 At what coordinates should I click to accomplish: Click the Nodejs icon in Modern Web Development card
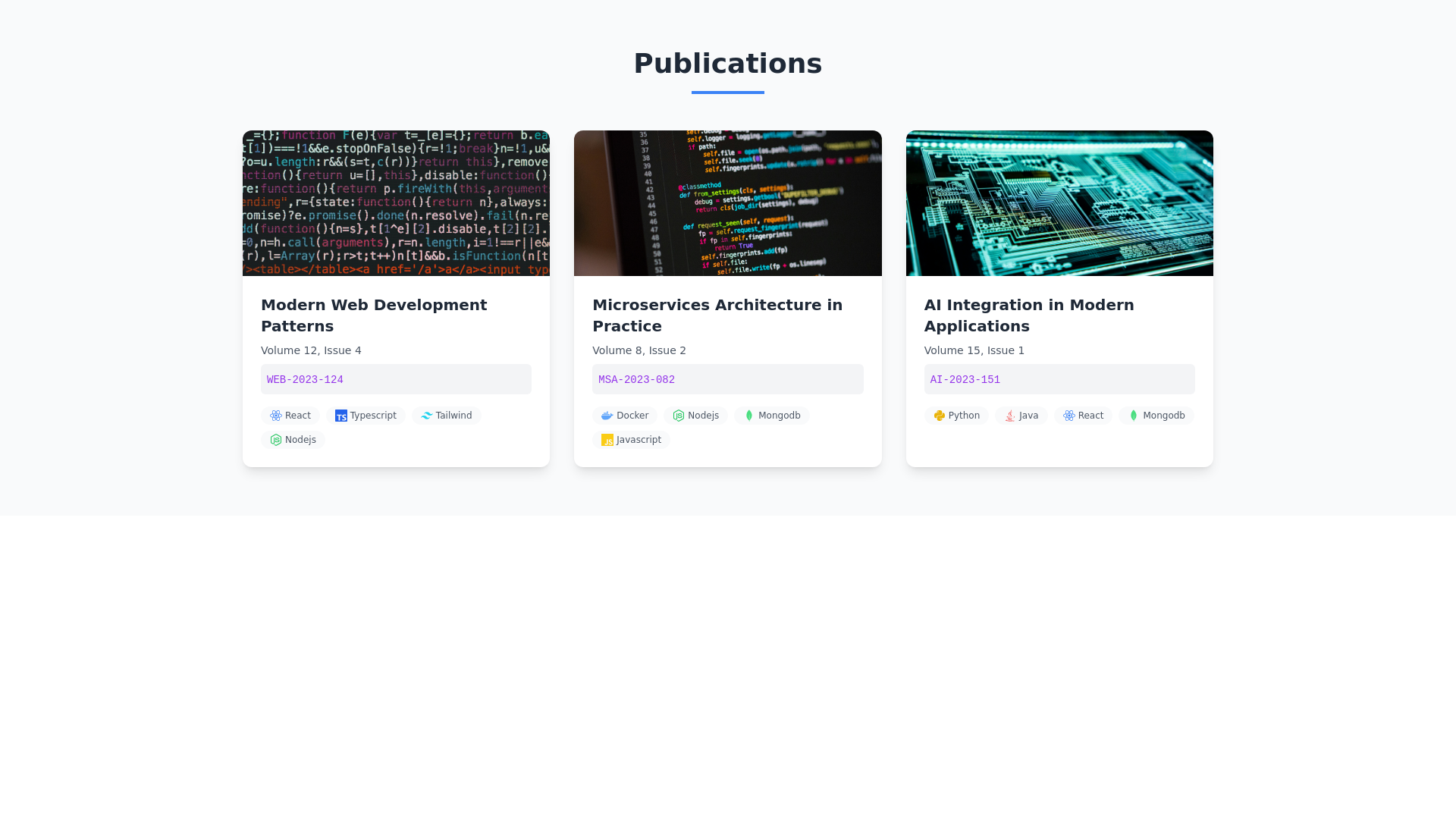coord(276,440)
